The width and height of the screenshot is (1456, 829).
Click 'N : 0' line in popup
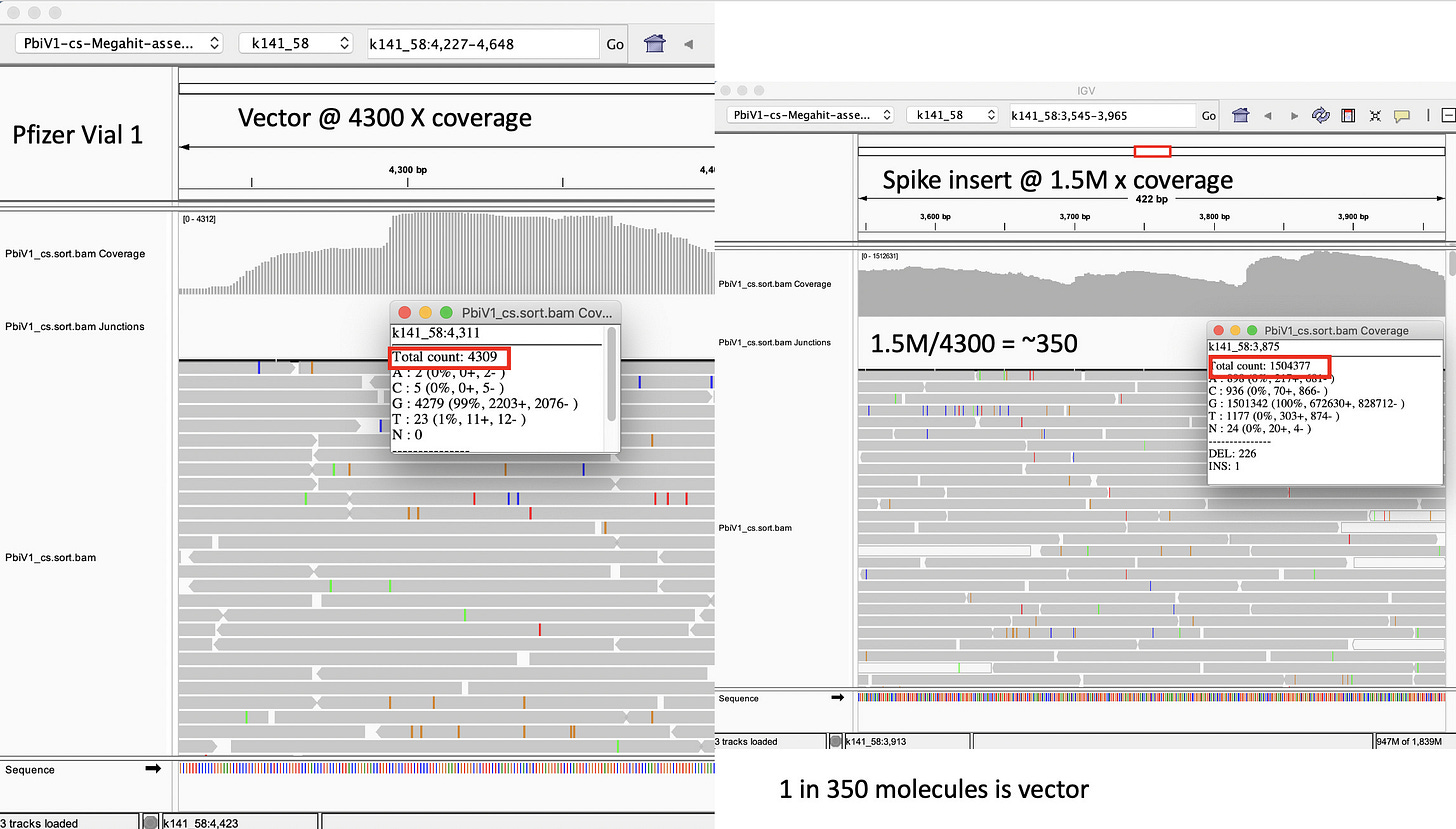click(x=407, y=435)
